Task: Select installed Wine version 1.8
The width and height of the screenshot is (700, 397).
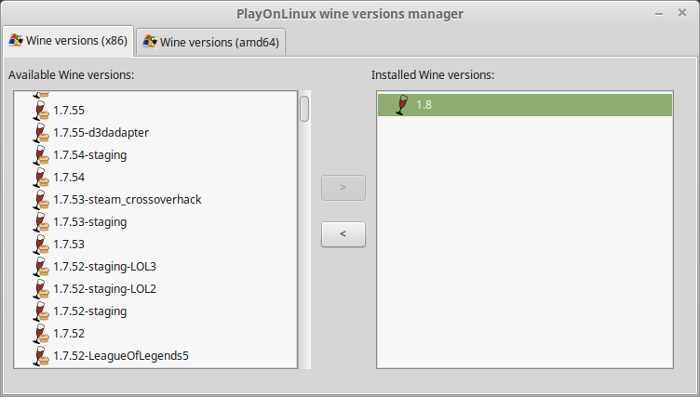Action: tap(525, 105)
